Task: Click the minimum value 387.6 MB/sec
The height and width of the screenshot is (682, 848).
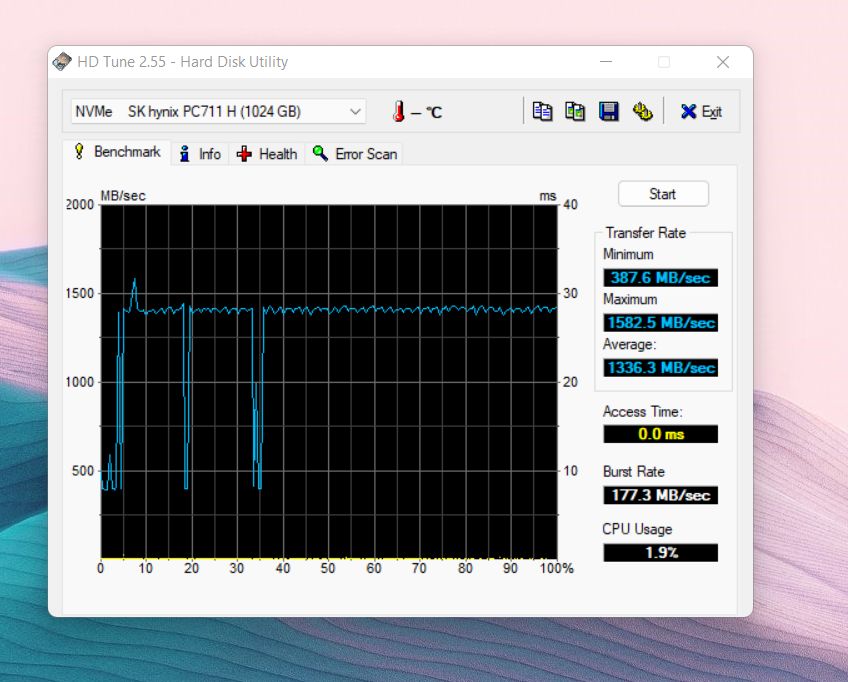Action: pos(660,277)
